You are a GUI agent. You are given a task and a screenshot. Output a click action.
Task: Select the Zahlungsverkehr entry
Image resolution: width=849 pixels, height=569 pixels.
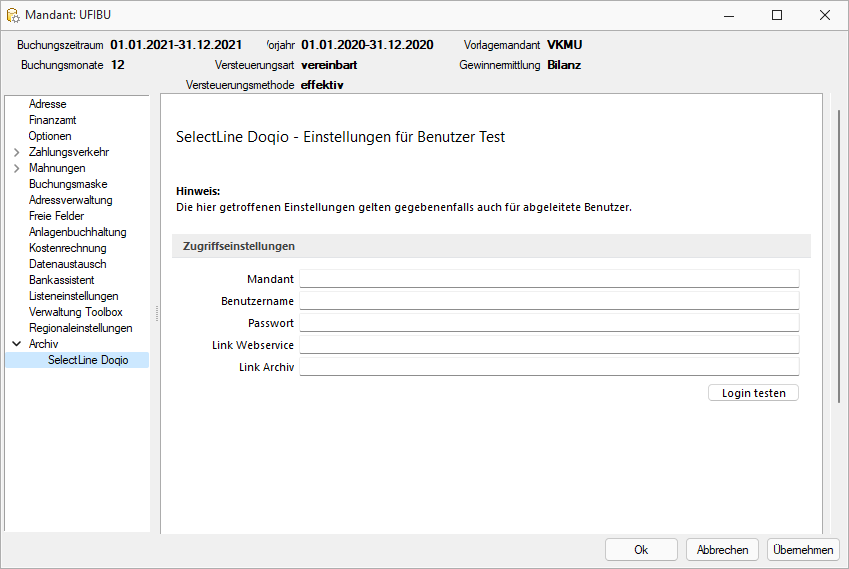point(69,152)
